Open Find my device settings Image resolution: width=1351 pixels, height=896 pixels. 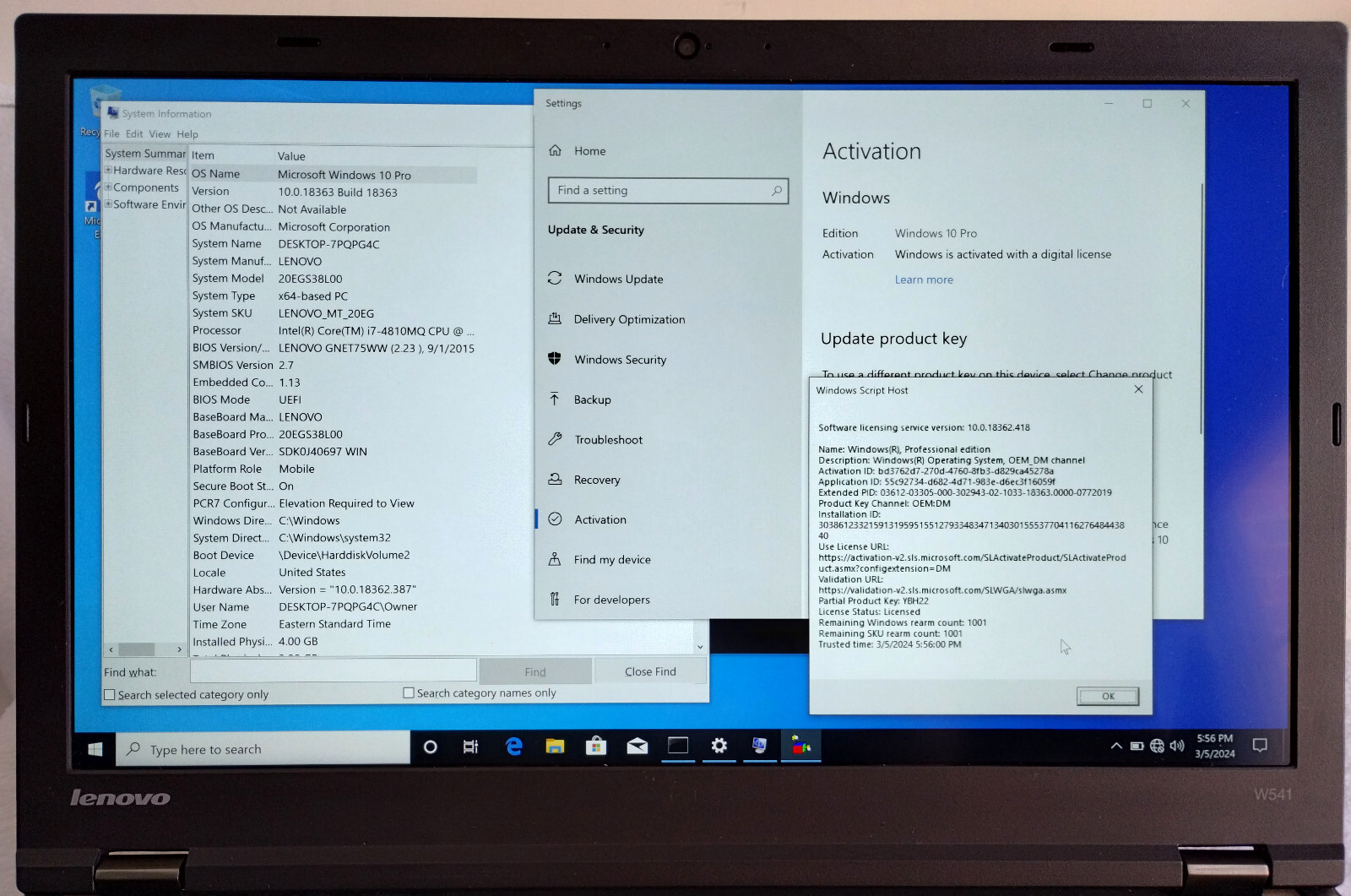pos(612,560)
